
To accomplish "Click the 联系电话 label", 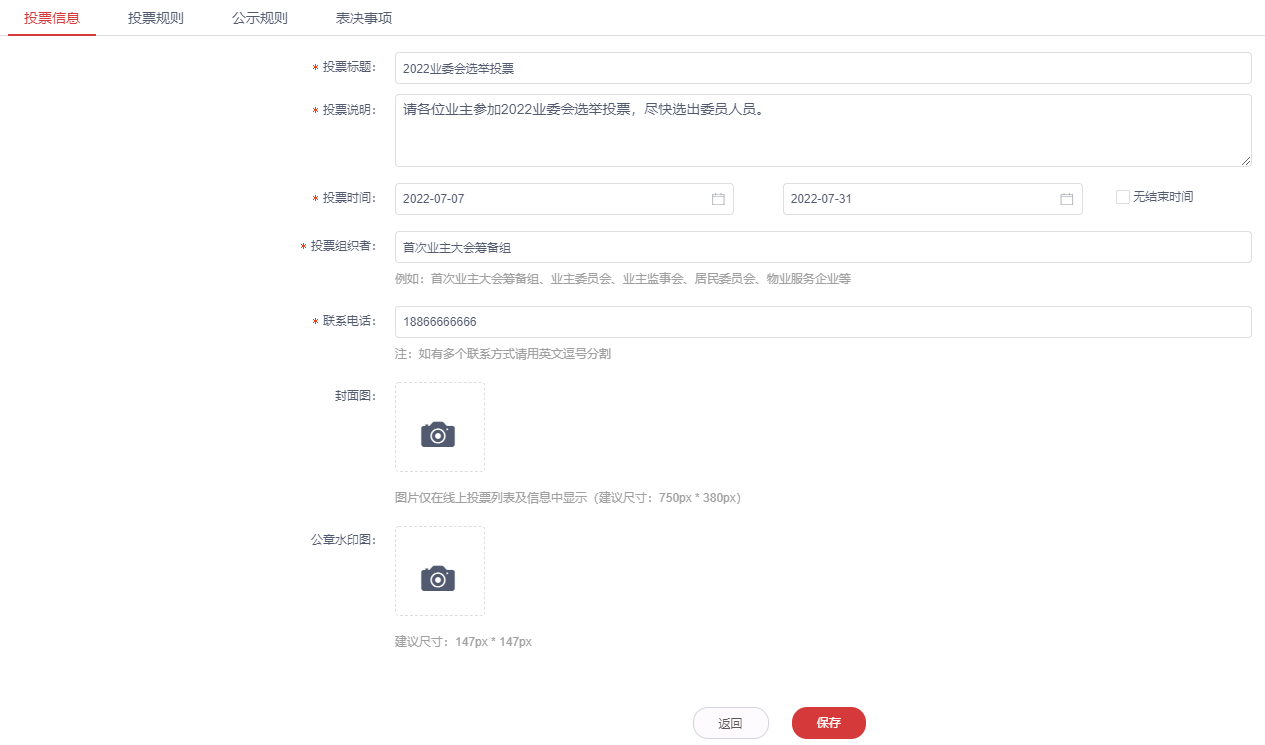I will point(349,321).
